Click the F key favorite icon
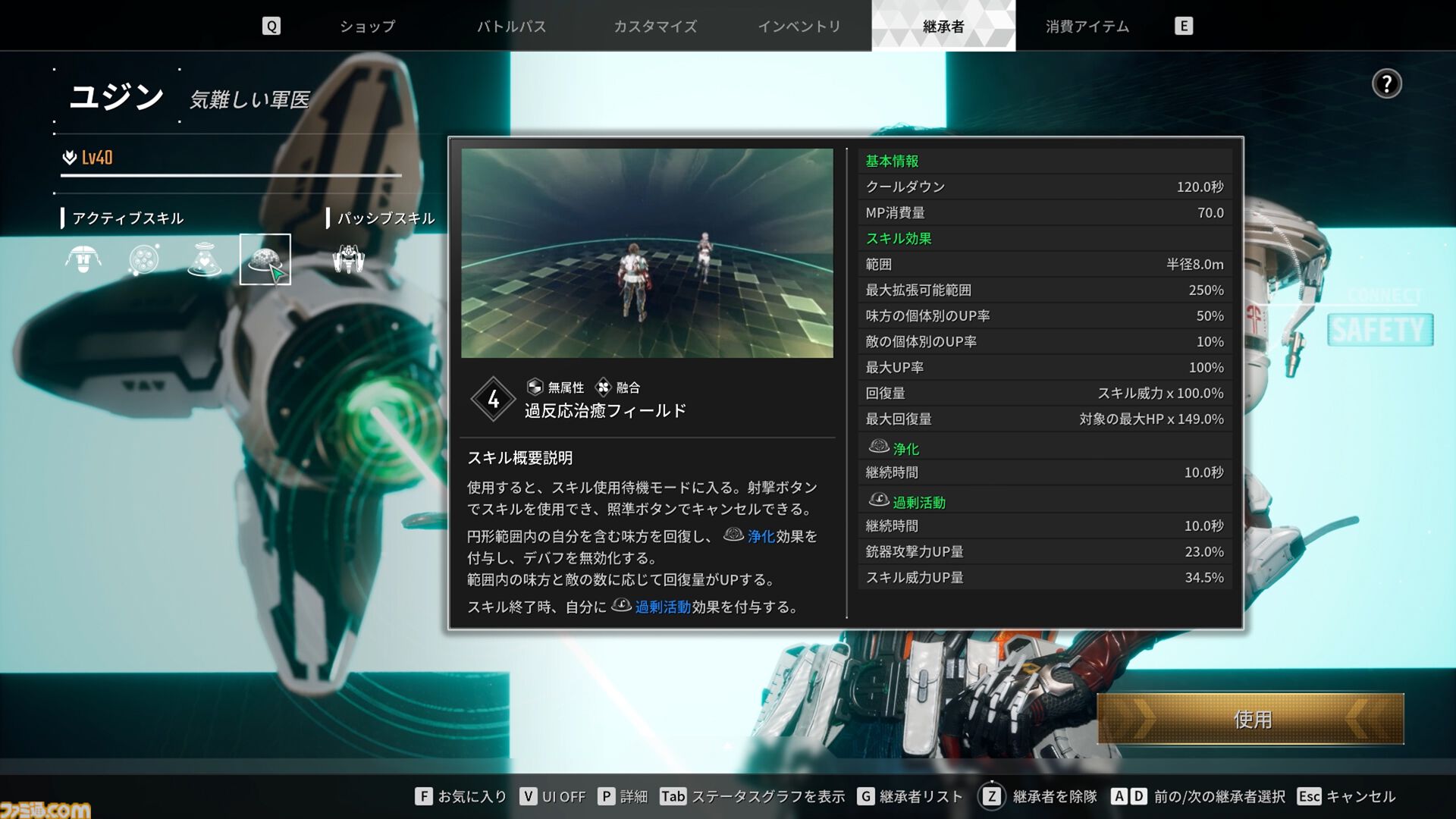The image size is (1456, 819). click(424, 796)
